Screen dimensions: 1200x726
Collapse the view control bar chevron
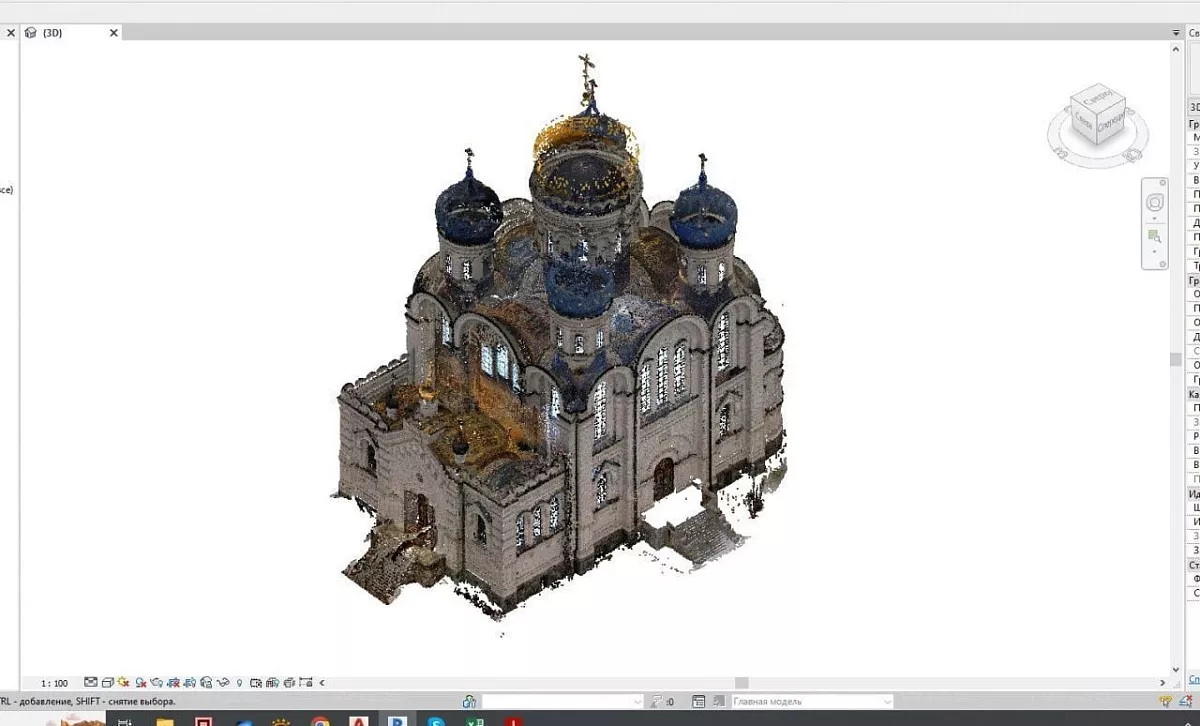coord(321,683)
